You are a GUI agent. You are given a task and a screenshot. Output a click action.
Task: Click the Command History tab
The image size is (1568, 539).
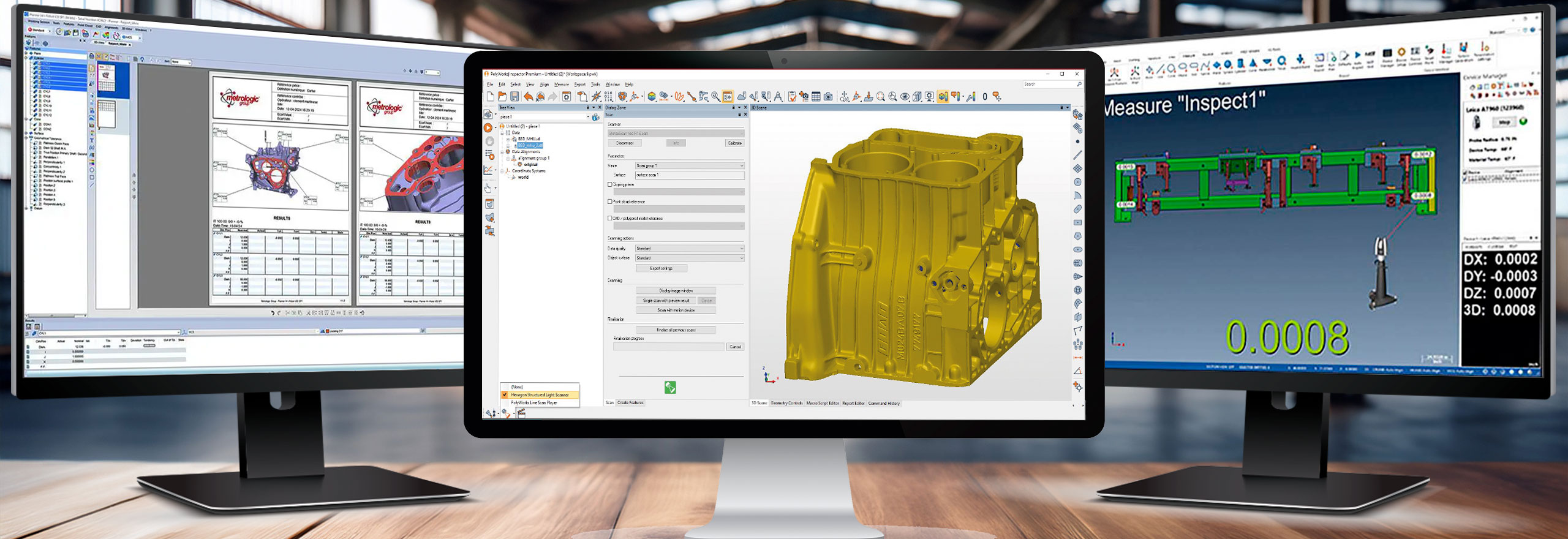[x=884, y=403]
